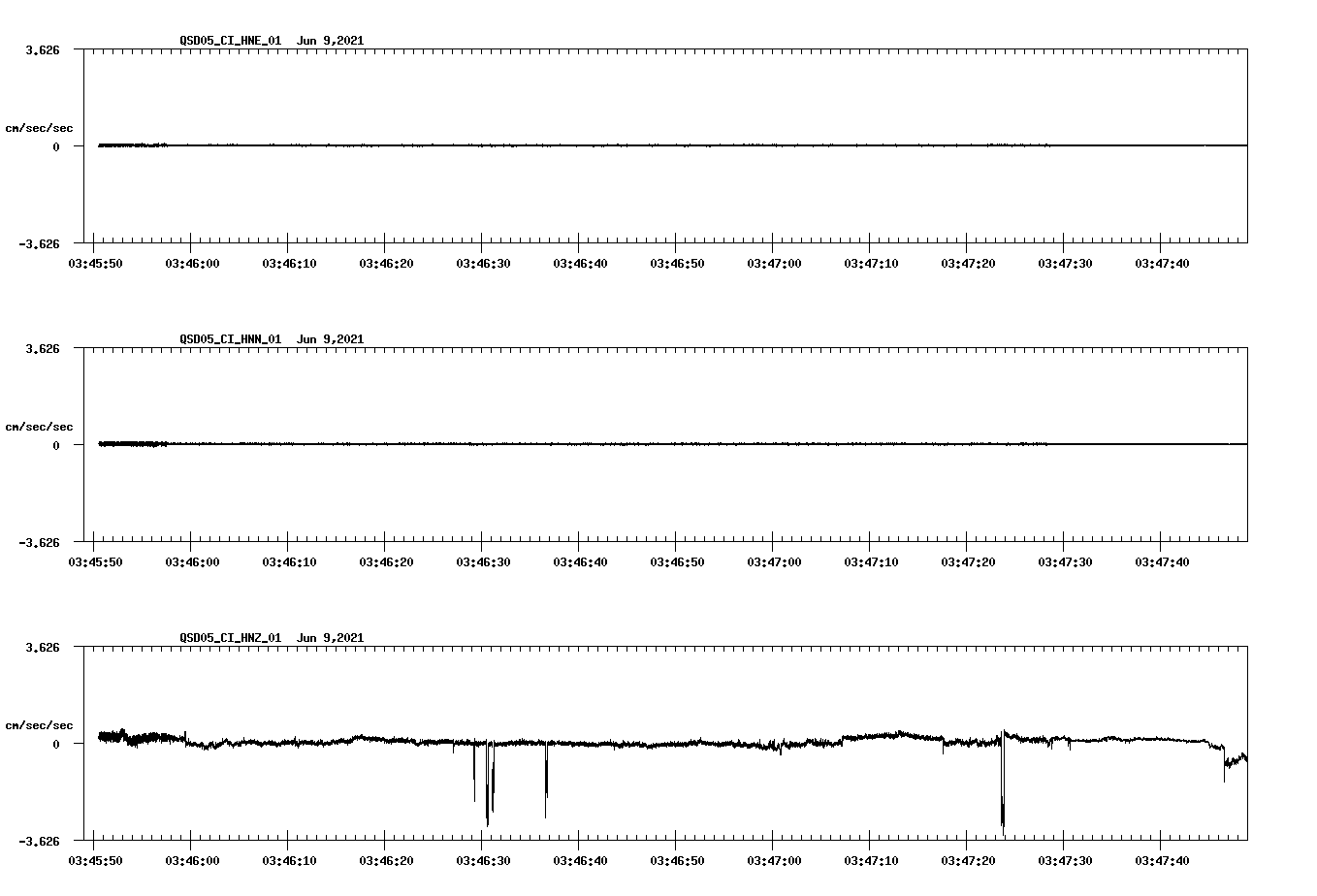Click the 03:46:30 time label under HNE plot

coord(483,263)
